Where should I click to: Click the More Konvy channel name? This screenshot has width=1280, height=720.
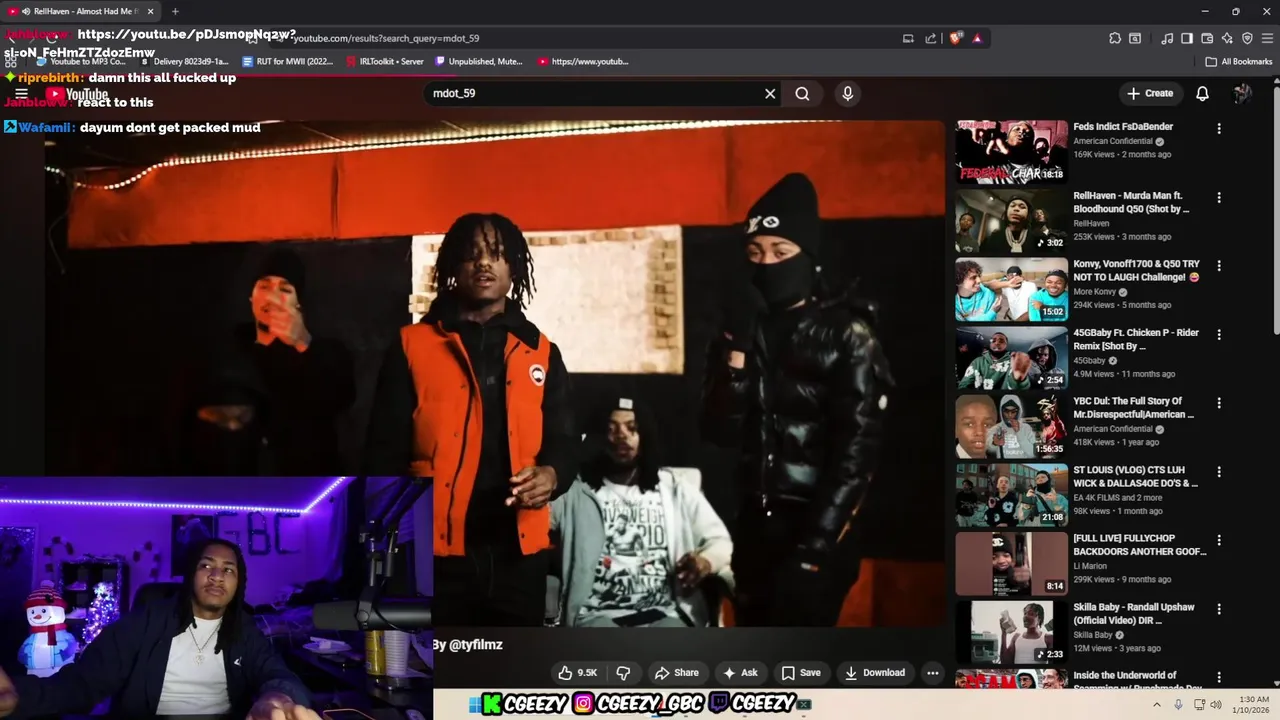(x=1096, y=292)
